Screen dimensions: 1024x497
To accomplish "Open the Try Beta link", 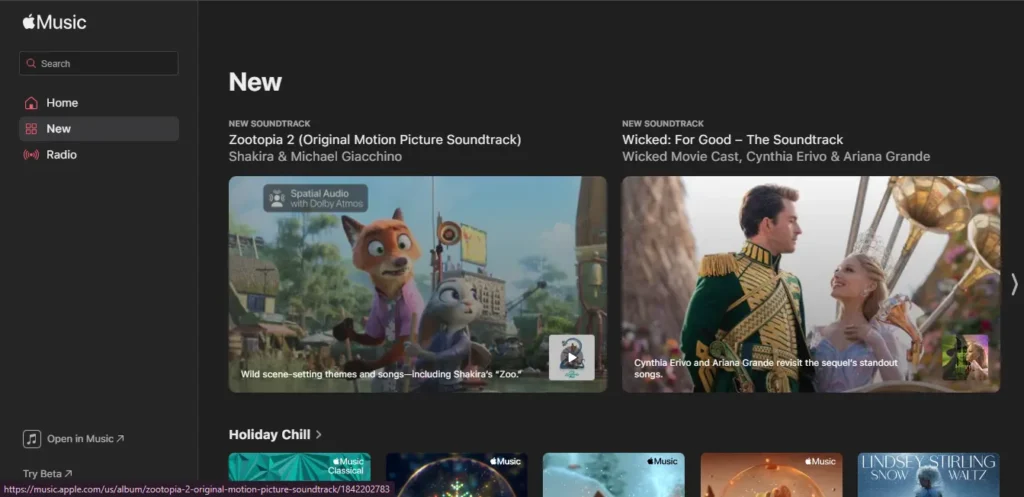I will coord(47,474).
